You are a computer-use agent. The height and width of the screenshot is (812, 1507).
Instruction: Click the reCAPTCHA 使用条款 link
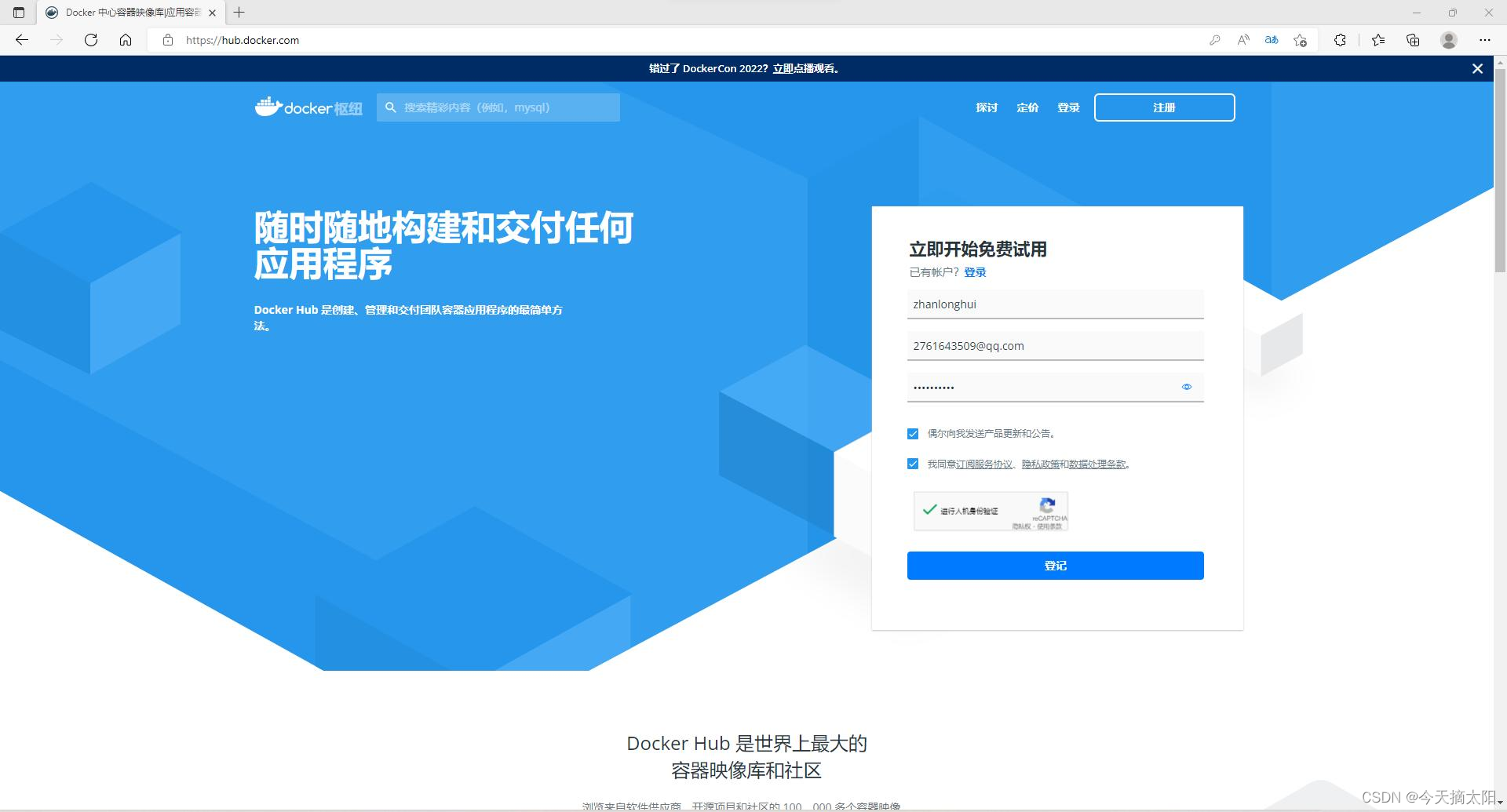click(1049, 526)
